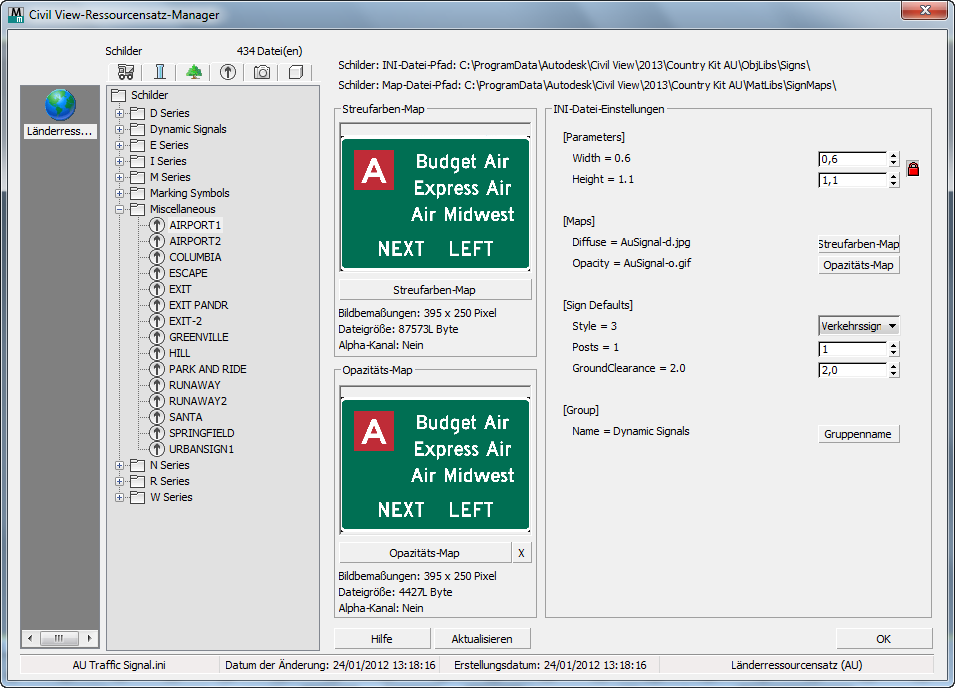Click the resource list scrollbar right arrow
Screen dimensions: 955x688
pos(90,638)
